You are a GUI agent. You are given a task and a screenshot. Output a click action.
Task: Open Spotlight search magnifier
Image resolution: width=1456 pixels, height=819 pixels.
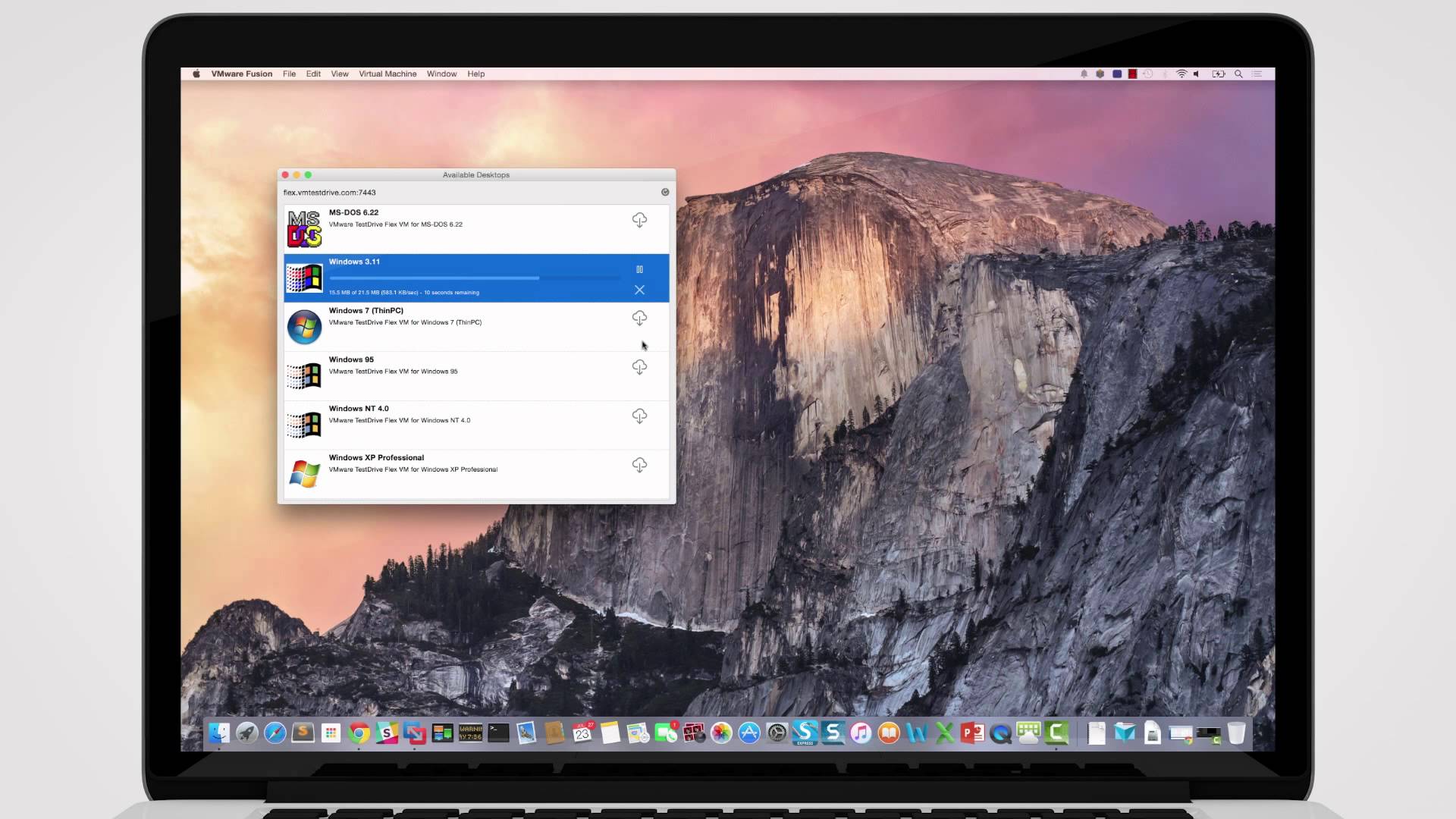1238,74
